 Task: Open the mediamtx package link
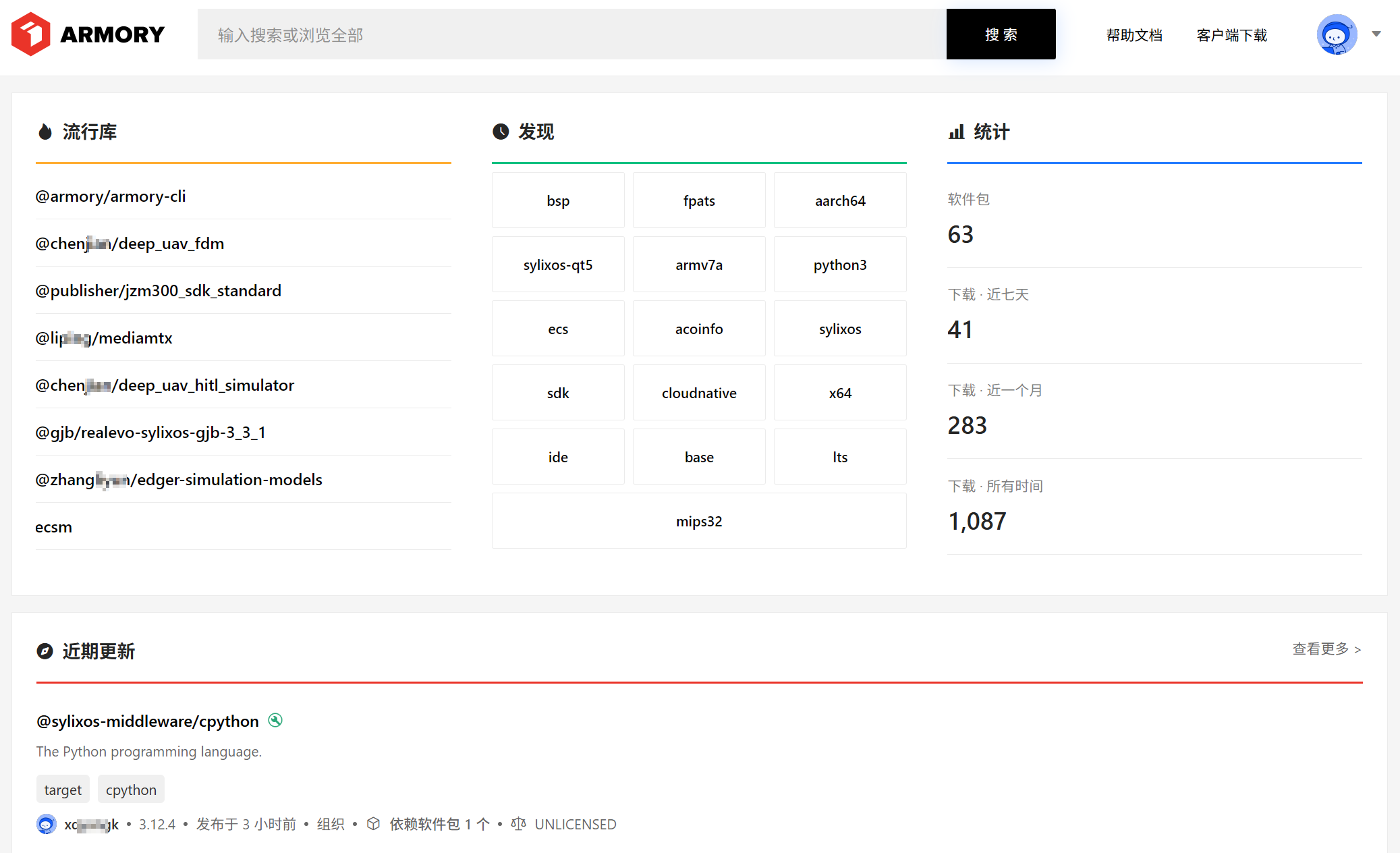pos(104,338)
